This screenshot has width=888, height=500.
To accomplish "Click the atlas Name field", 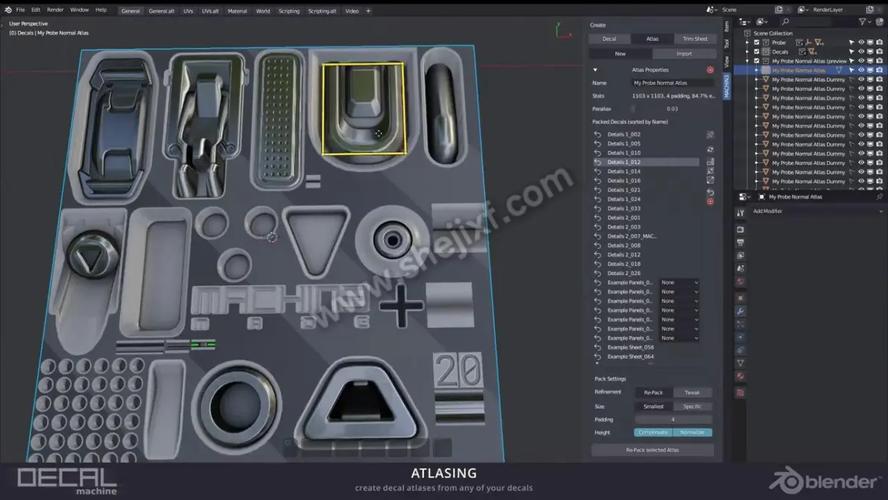I will tap(673, 83).
